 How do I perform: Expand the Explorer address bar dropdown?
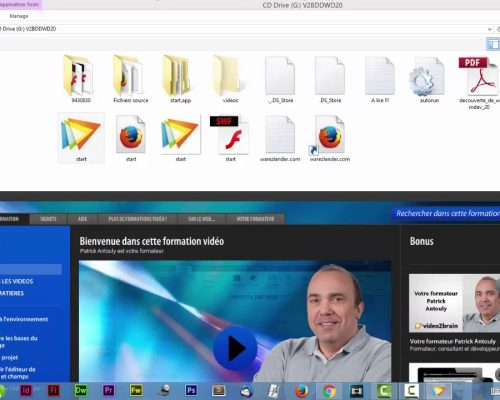click(x=489, y=29)
